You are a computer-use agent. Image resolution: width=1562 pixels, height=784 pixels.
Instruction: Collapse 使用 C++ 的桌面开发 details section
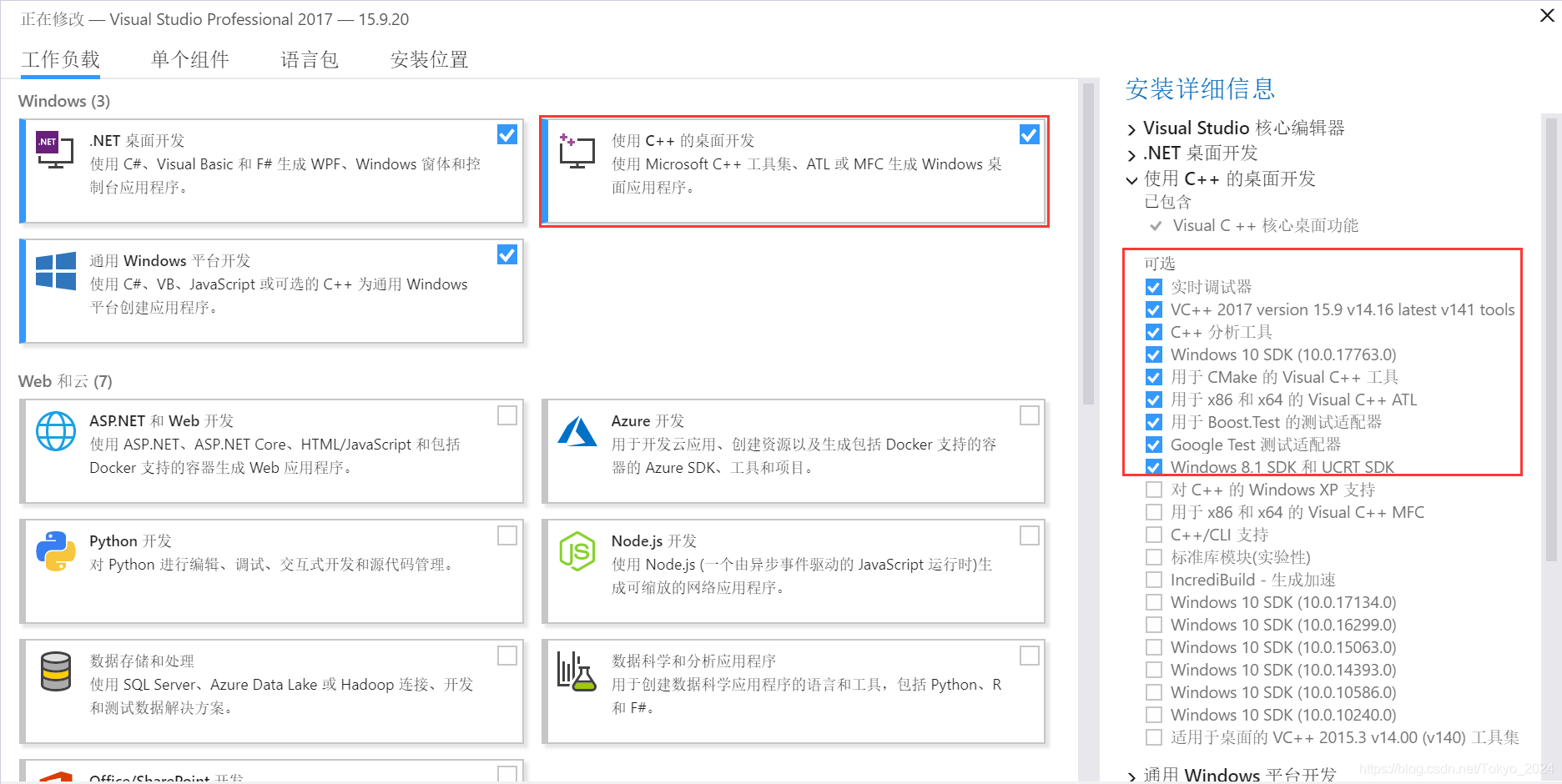pyautogui.click(x=1132, y=180)
